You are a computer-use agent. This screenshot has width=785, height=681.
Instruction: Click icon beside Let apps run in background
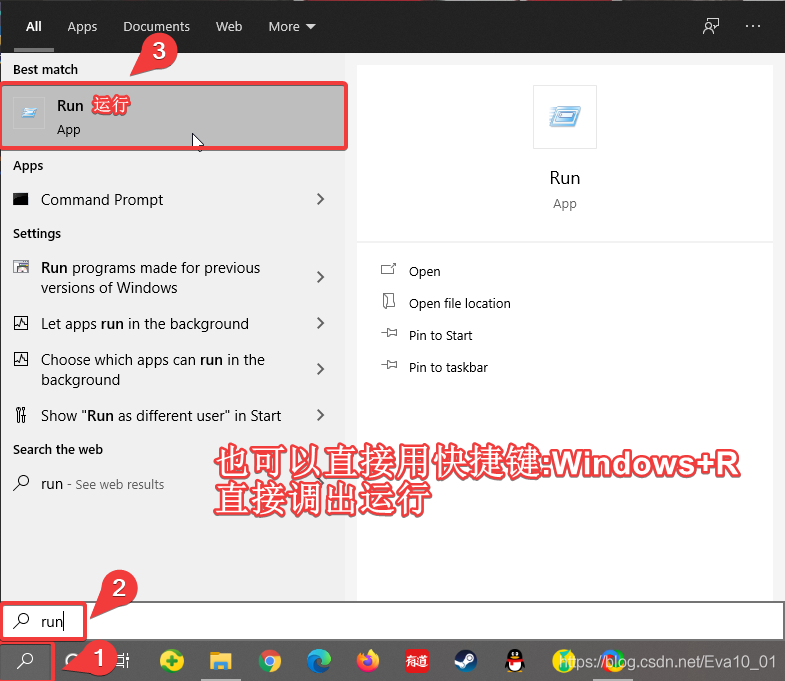tap(21, 323)
